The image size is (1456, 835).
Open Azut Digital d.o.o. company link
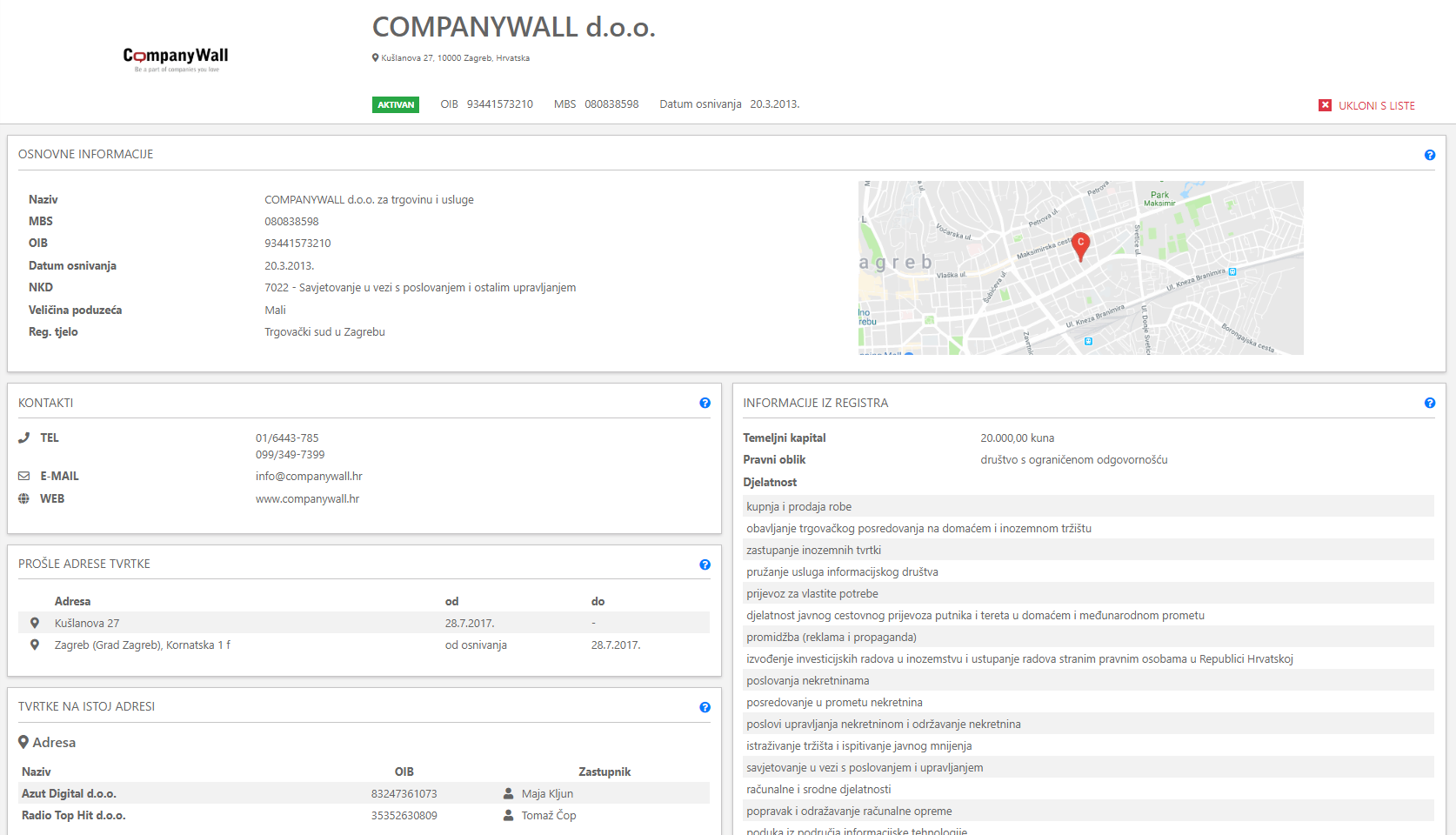(69, 793)
